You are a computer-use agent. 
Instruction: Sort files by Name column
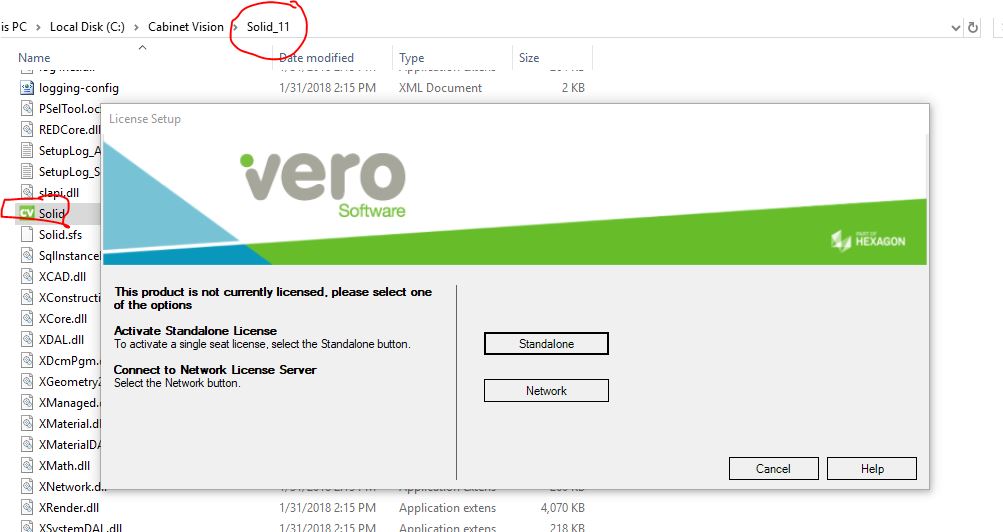(34, 58)
